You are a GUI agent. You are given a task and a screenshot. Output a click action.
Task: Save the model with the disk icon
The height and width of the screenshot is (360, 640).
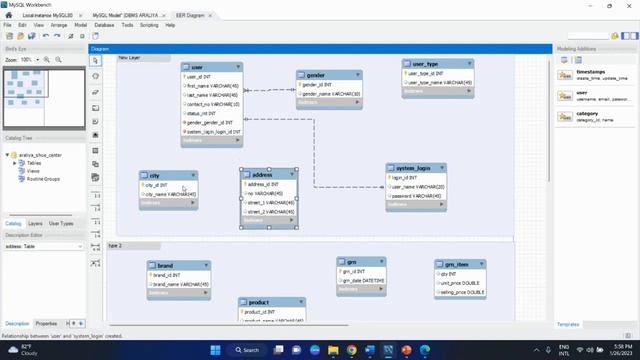click(x=31, y=36)
